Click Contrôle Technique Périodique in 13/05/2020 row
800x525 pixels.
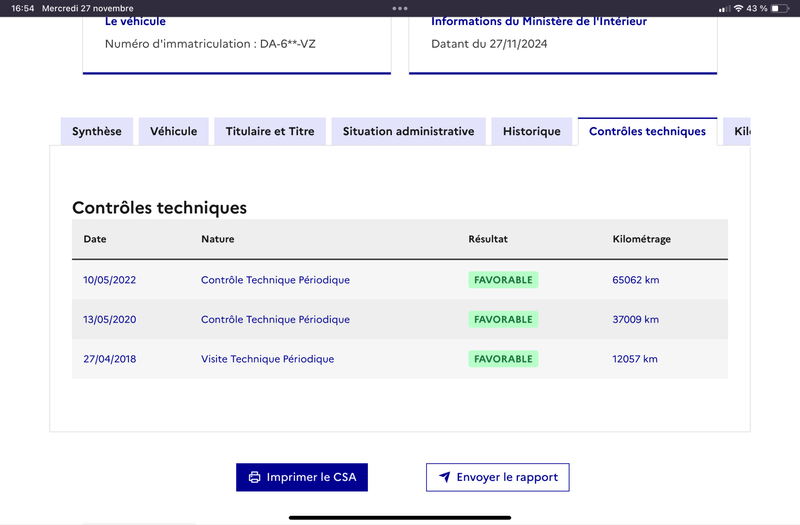tap(276, 319)
